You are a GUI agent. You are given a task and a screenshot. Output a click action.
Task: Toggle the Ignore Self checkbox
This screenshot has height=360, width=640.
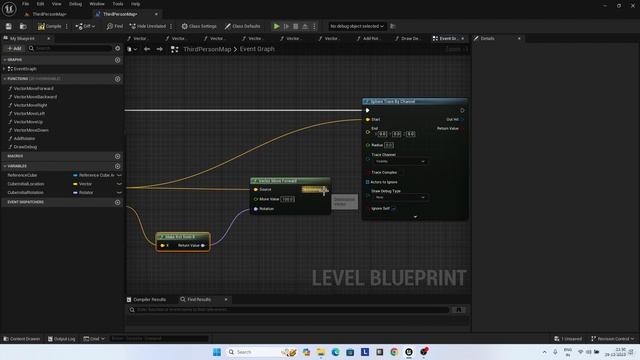point(393,209)
